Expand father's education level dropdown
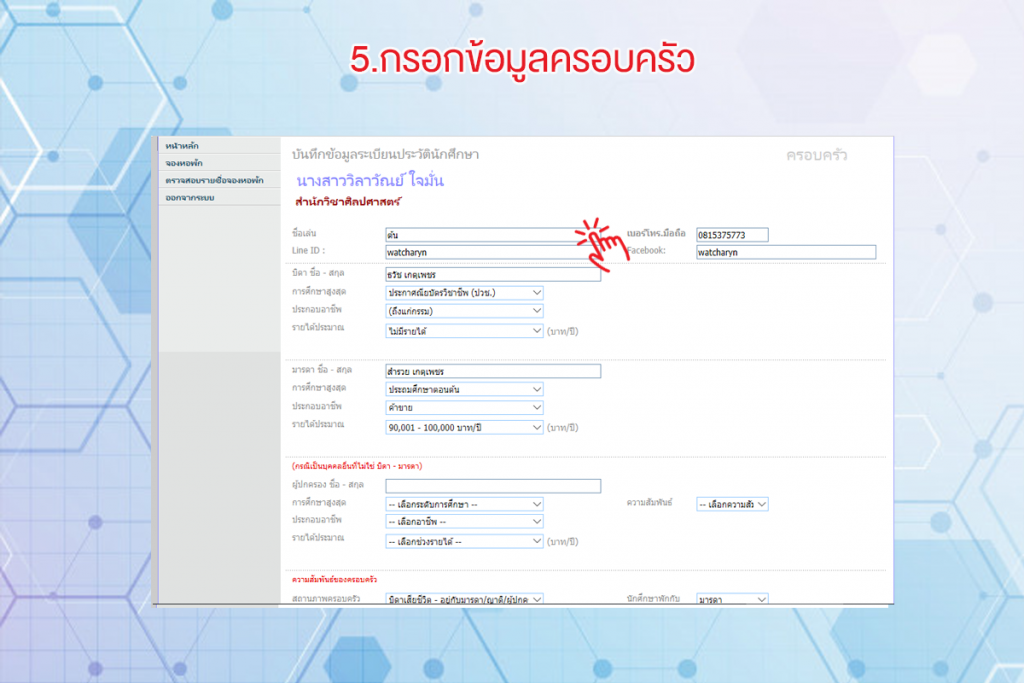Viewport: 1024px width, 683px height. [x=464, y=292]
